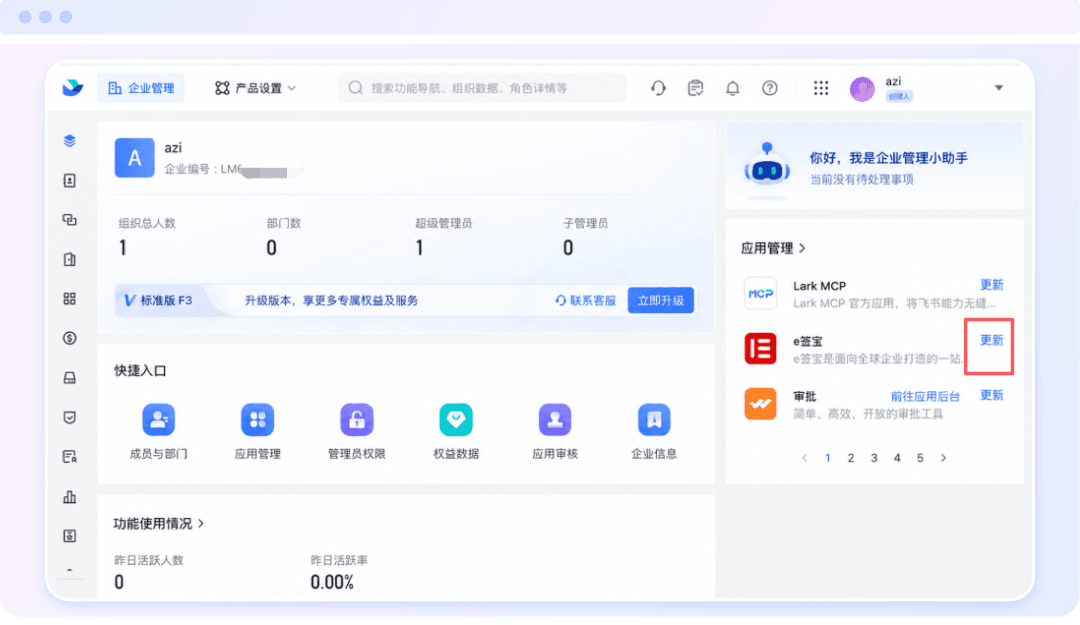Select the audit log search sidebar icon
This screenshot has width=1080, height=625.
click(70, 456)
